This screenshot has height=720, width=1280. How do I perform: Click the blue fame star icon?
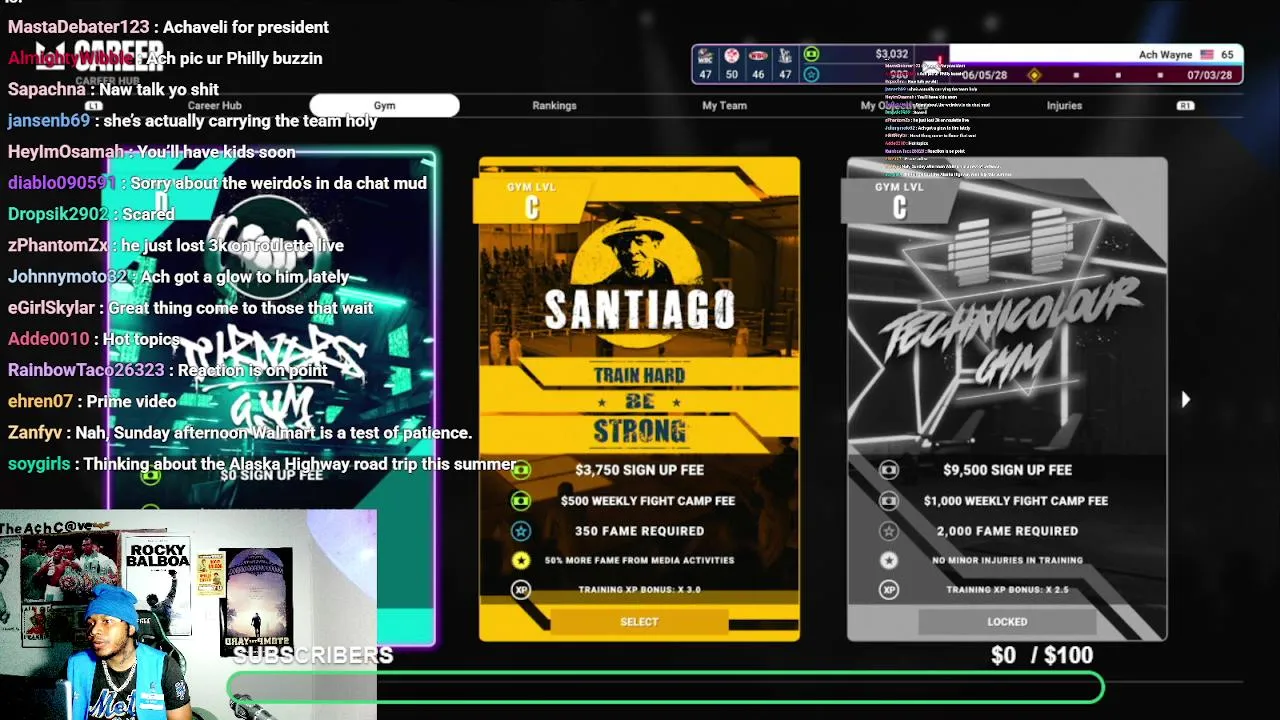tap(811, 74)
